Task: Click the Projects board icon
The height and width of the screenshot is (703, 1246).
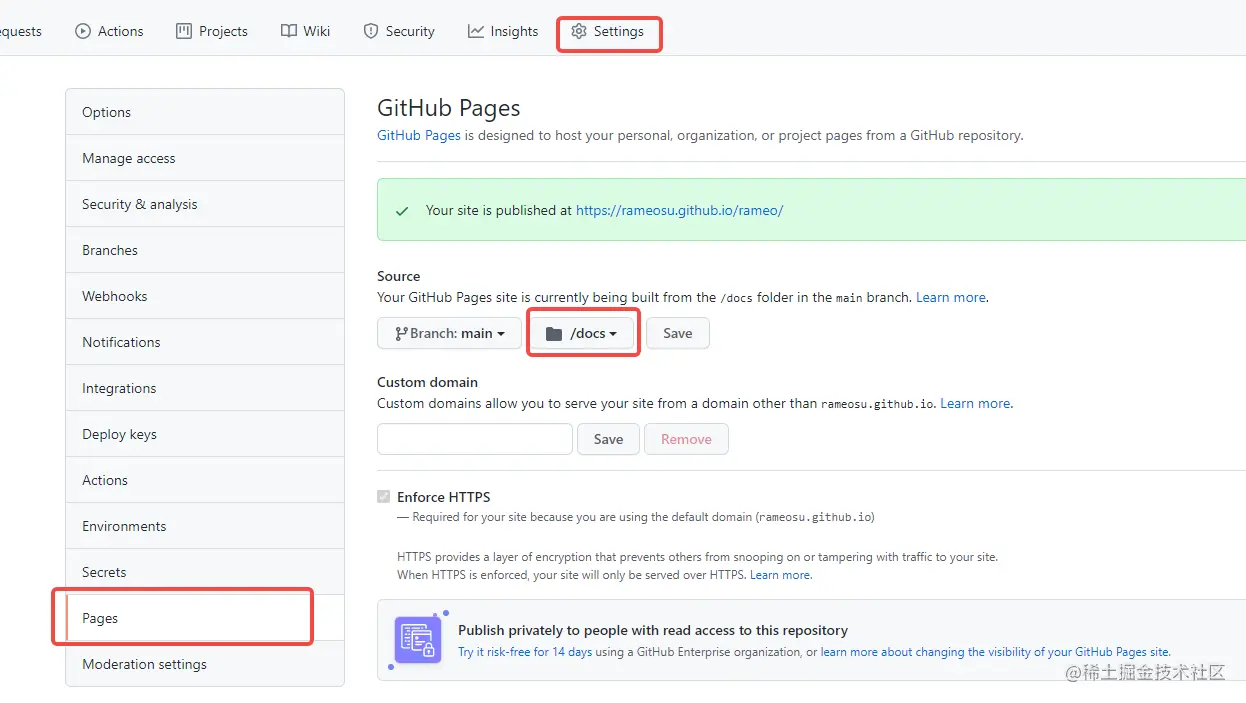Action: pos(184,31)
